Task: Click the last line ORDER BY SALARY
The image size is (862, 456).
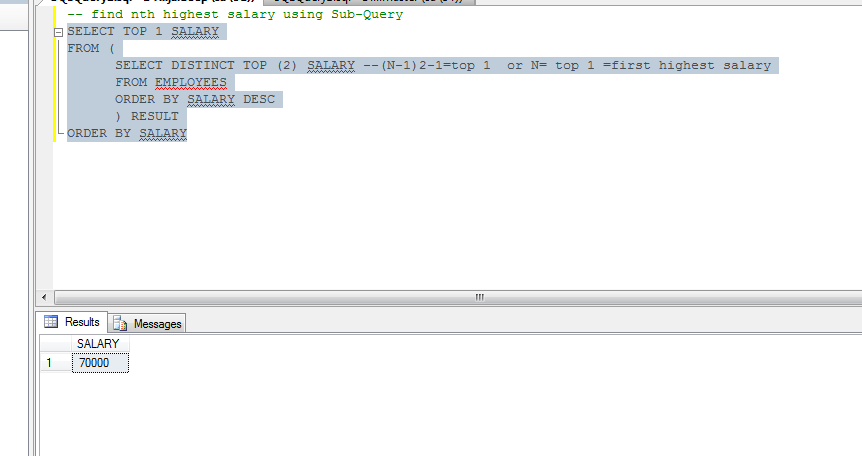Action: pos(127,134)
